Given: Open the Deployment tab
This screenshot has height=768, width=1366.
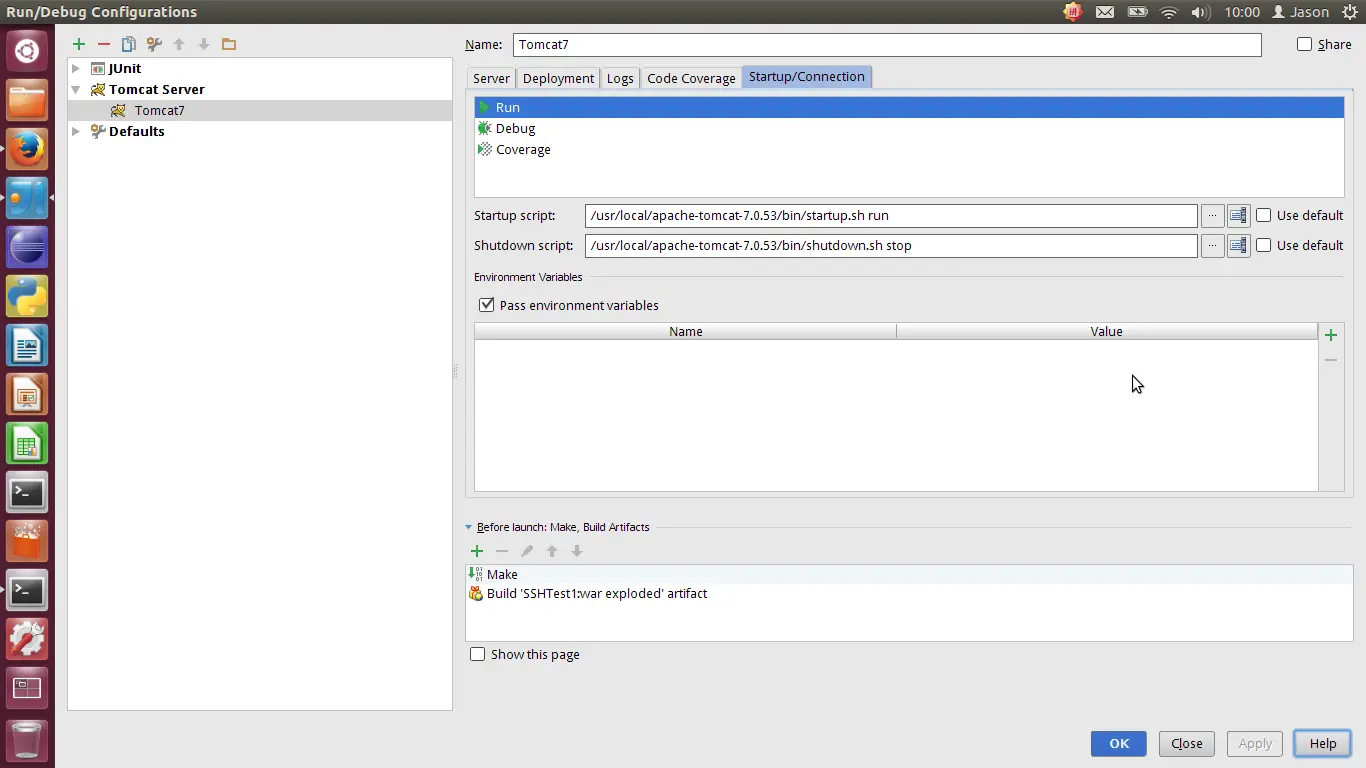Looking at the screenshot, I should (x=558, y=78).
